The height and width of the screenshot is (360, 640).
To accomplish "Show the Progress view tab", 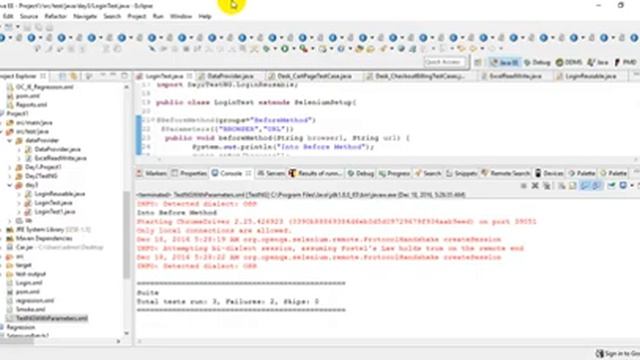I will 394,173.
